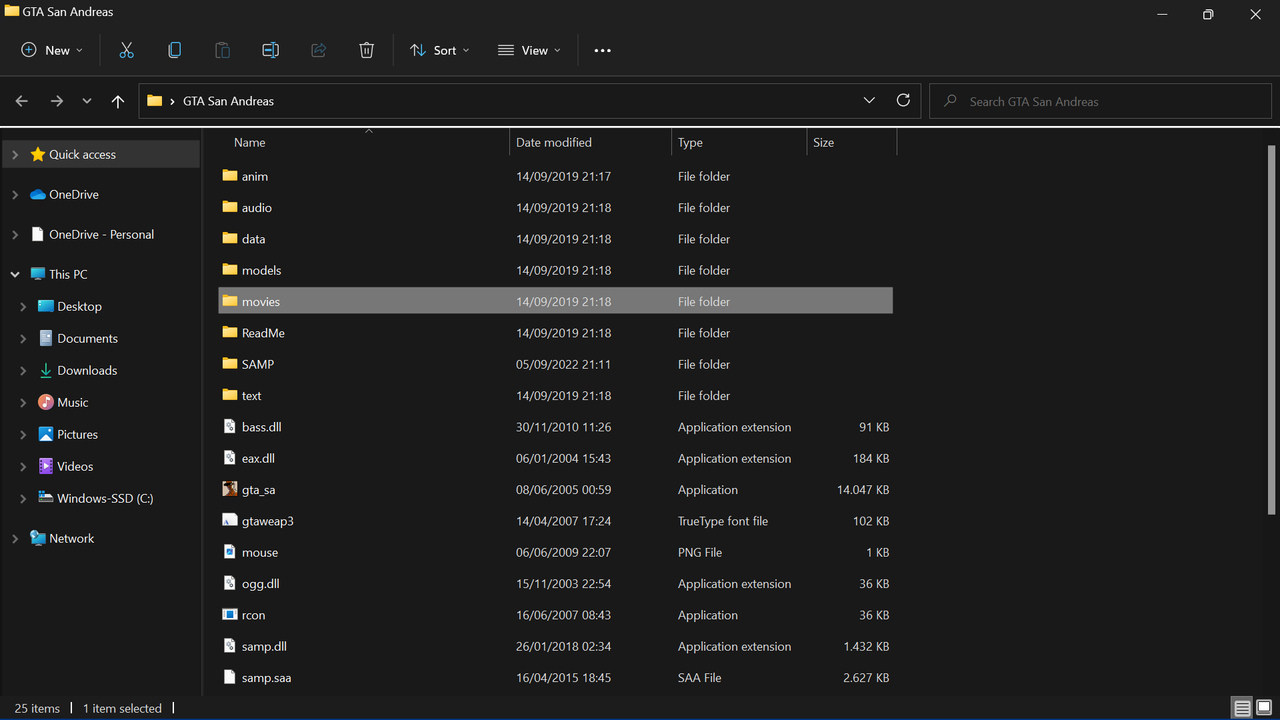Open the View menu
The height and width of the screenshot is (720, 1280).
(x=529, y=50)
